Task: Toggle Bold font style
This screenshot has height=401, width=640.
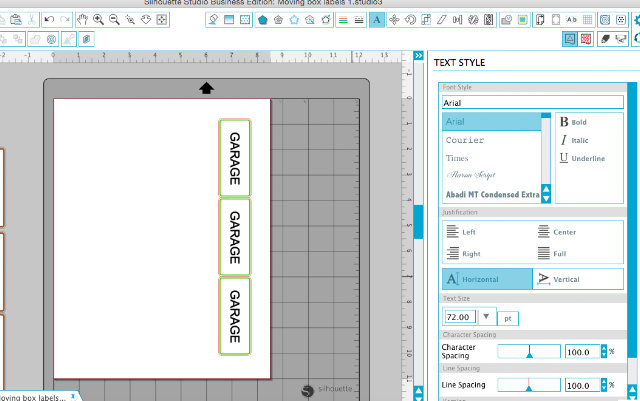Action: point(573,122)
